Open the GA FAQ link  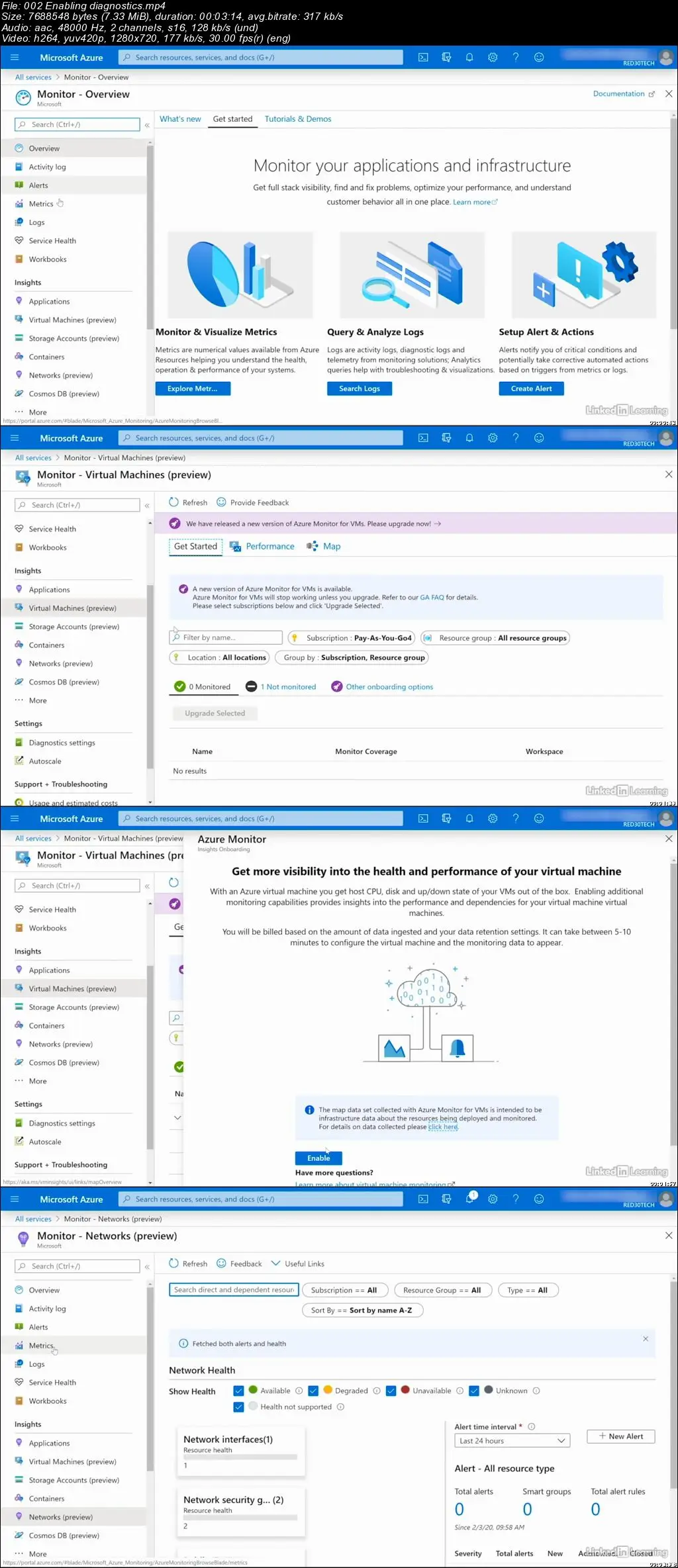(x=432, y=598)
